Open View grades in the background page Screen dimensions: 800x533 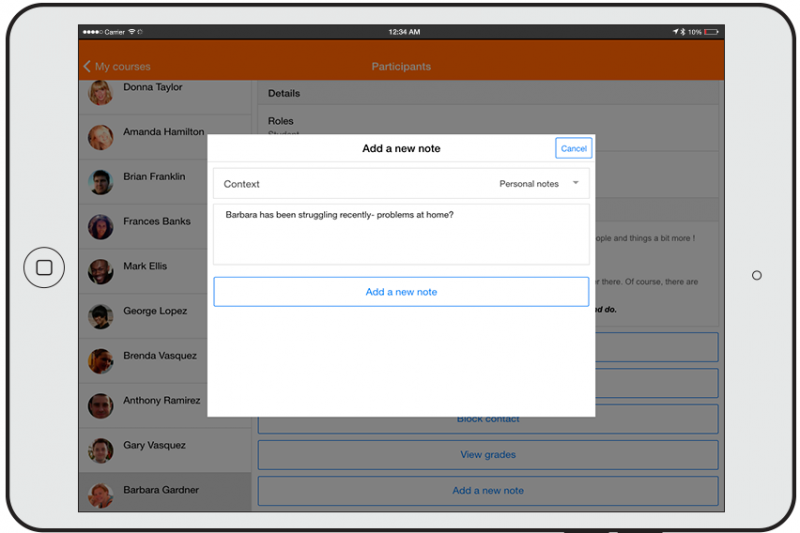[x=488, y=454]
